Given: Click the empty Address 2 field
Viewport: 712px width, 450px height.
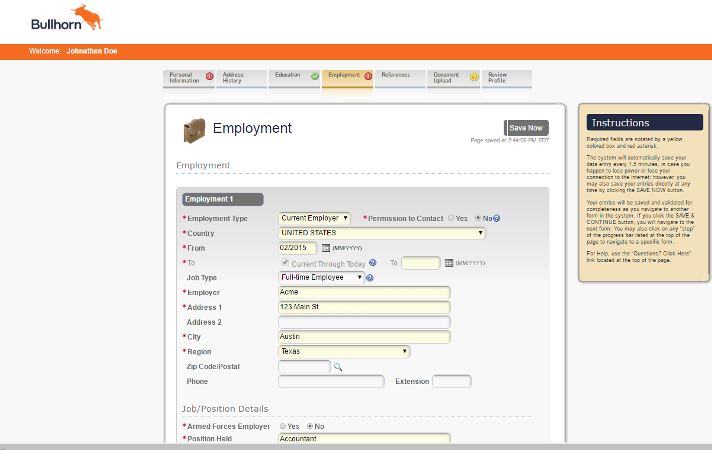Looking at the screenshot, I should pyautogui.click(x=364, y=322).
